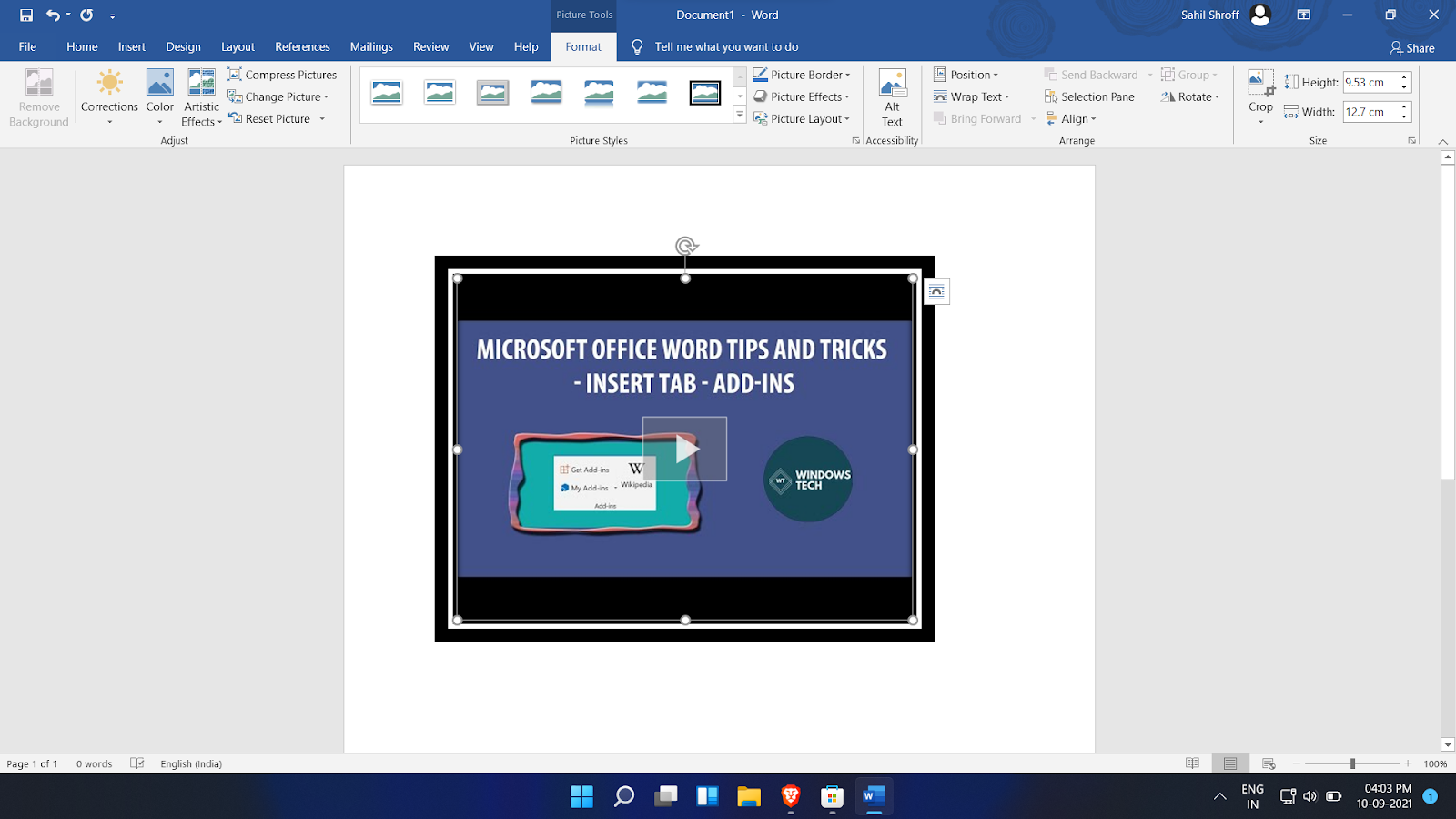This screenshot has width=1456, height=819.
Task: Open Color adjustment options
Action: [160, 97]
